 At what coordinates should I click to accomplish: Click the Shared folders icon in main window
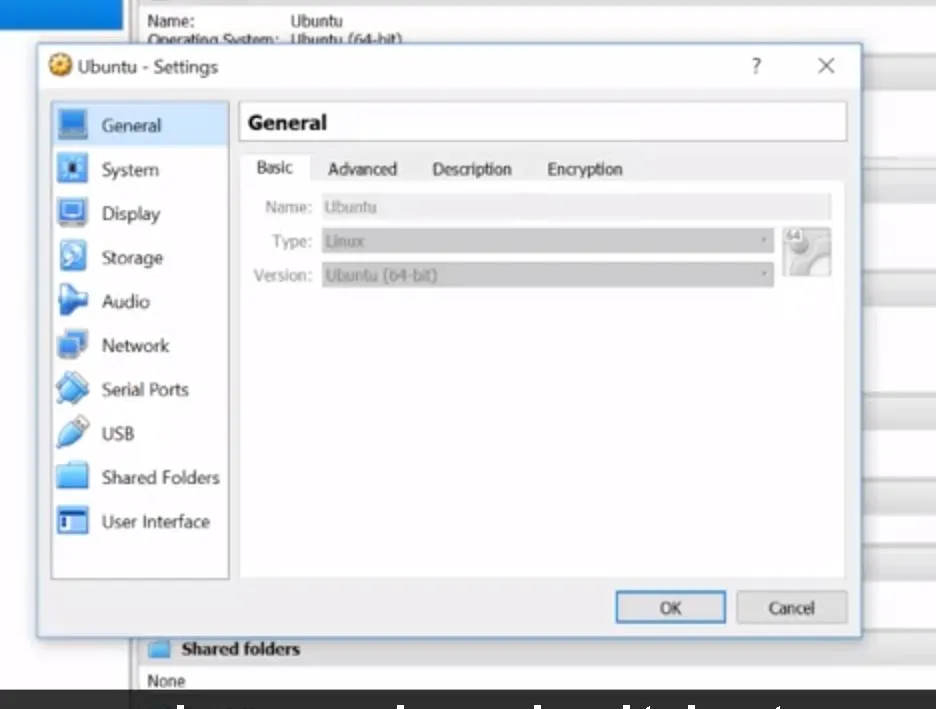point(159,649)
